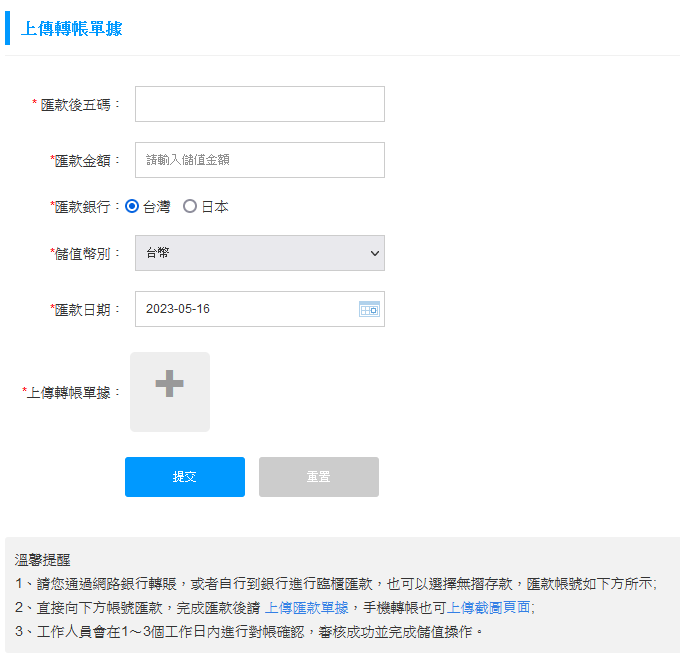The height and width of the screenshot is (658, 680).
Task: Expand the 儲值幣別 dropdown showing 台幣
Action: [x=260, y=253]
